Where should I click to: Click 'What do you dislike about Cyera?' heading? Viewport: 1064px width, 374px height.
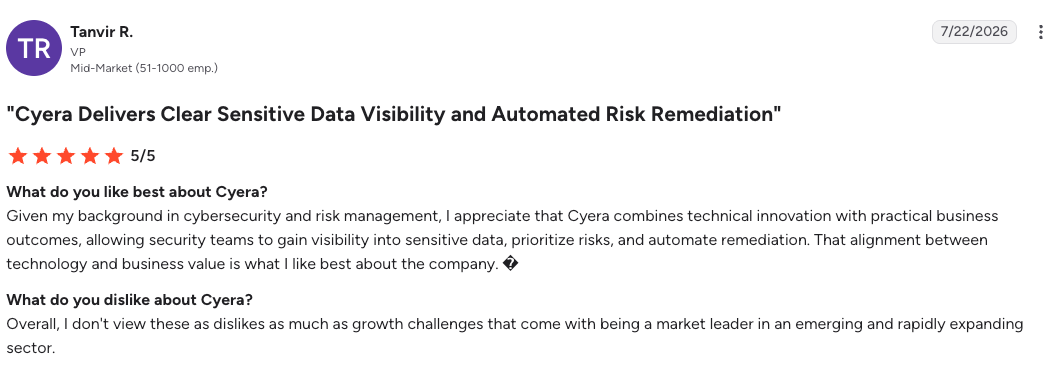coord(130,299)
